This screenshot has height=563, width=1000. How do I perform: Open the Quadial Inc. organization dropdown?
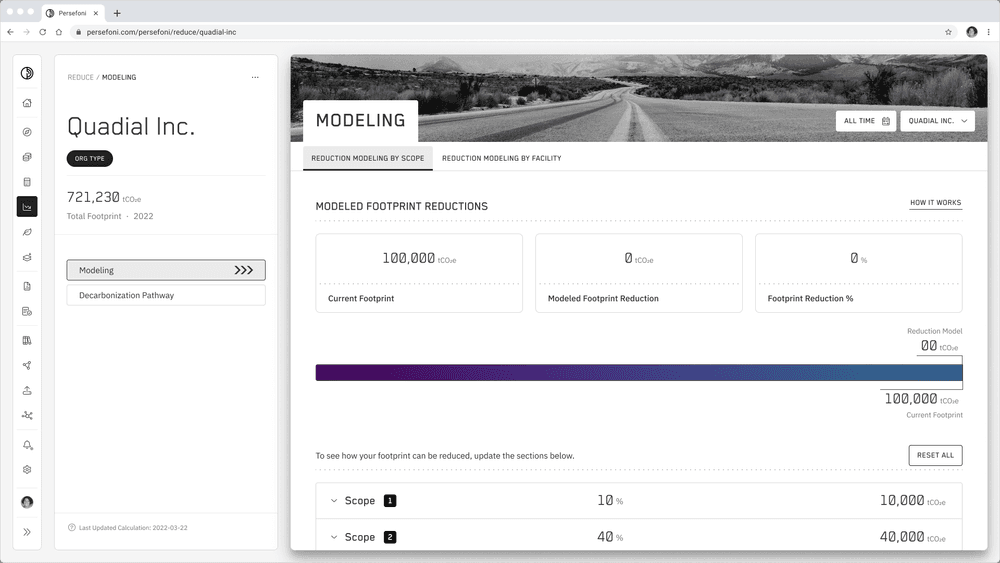pos(937,121)
